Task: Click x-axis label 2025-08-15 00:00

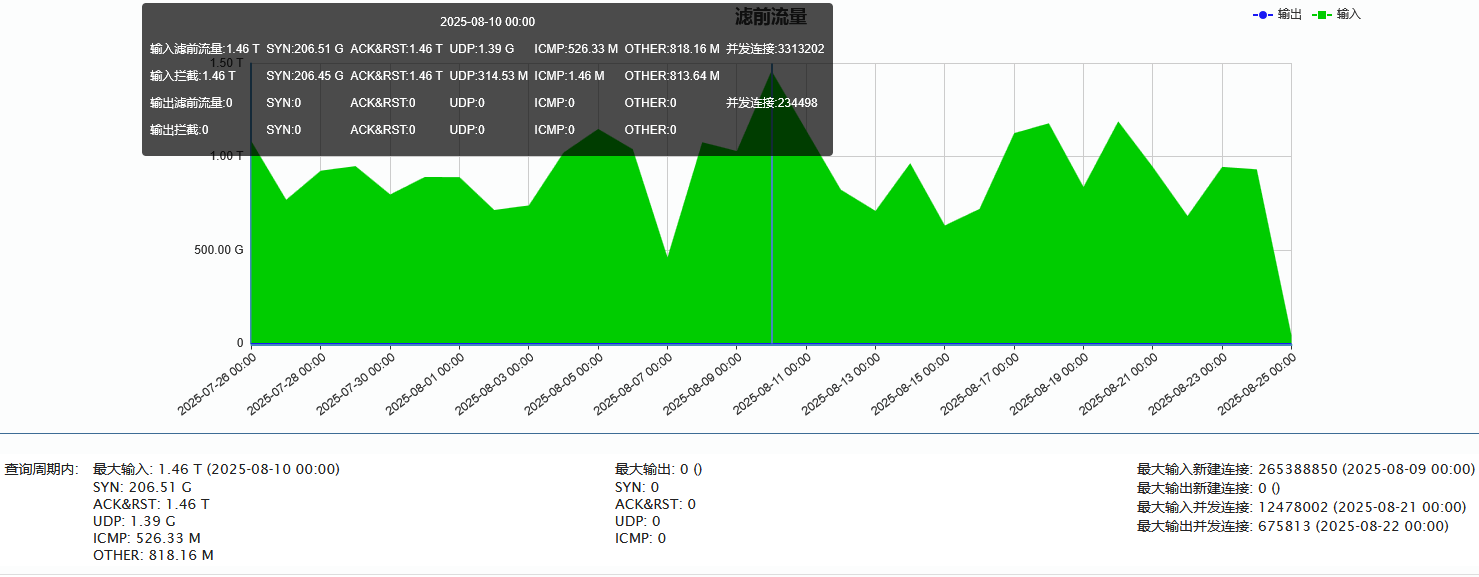Action: (x=910, y=382)
